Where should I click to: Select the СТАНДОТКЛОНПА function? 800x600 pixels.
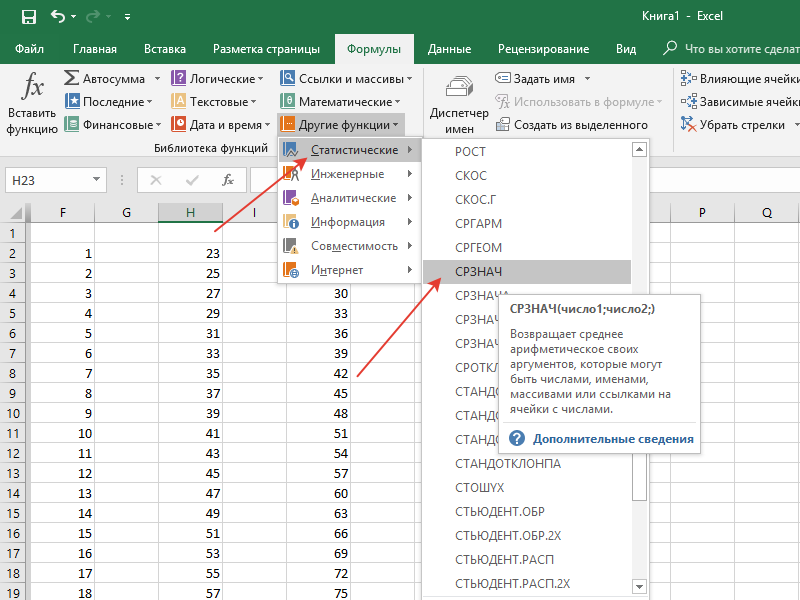(x=527, y=464)
